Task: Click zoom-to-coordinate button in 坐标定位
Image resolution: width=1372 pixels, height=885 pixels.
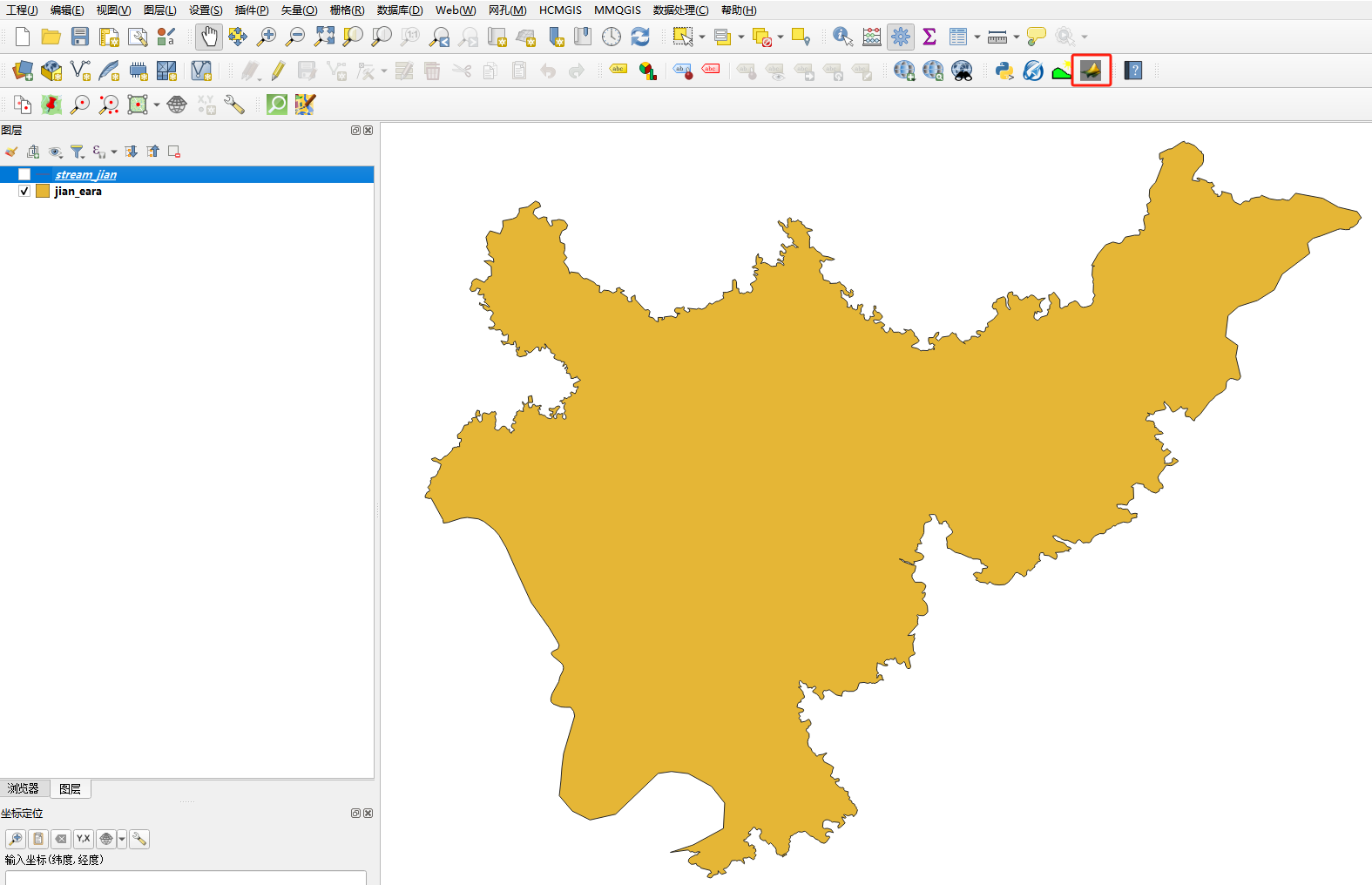Action: pos(16,839)
